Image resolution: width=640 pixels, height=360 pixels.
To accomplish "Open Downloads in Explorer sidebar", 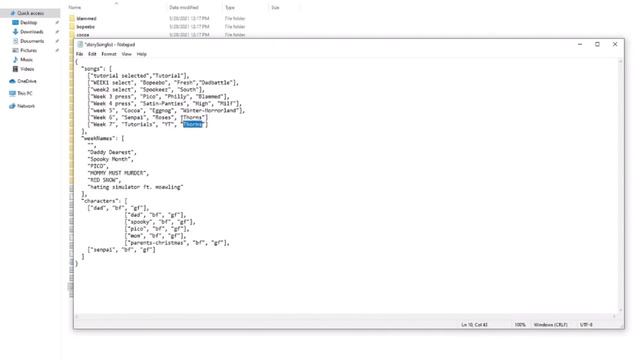I will click(x=31, y=32).
